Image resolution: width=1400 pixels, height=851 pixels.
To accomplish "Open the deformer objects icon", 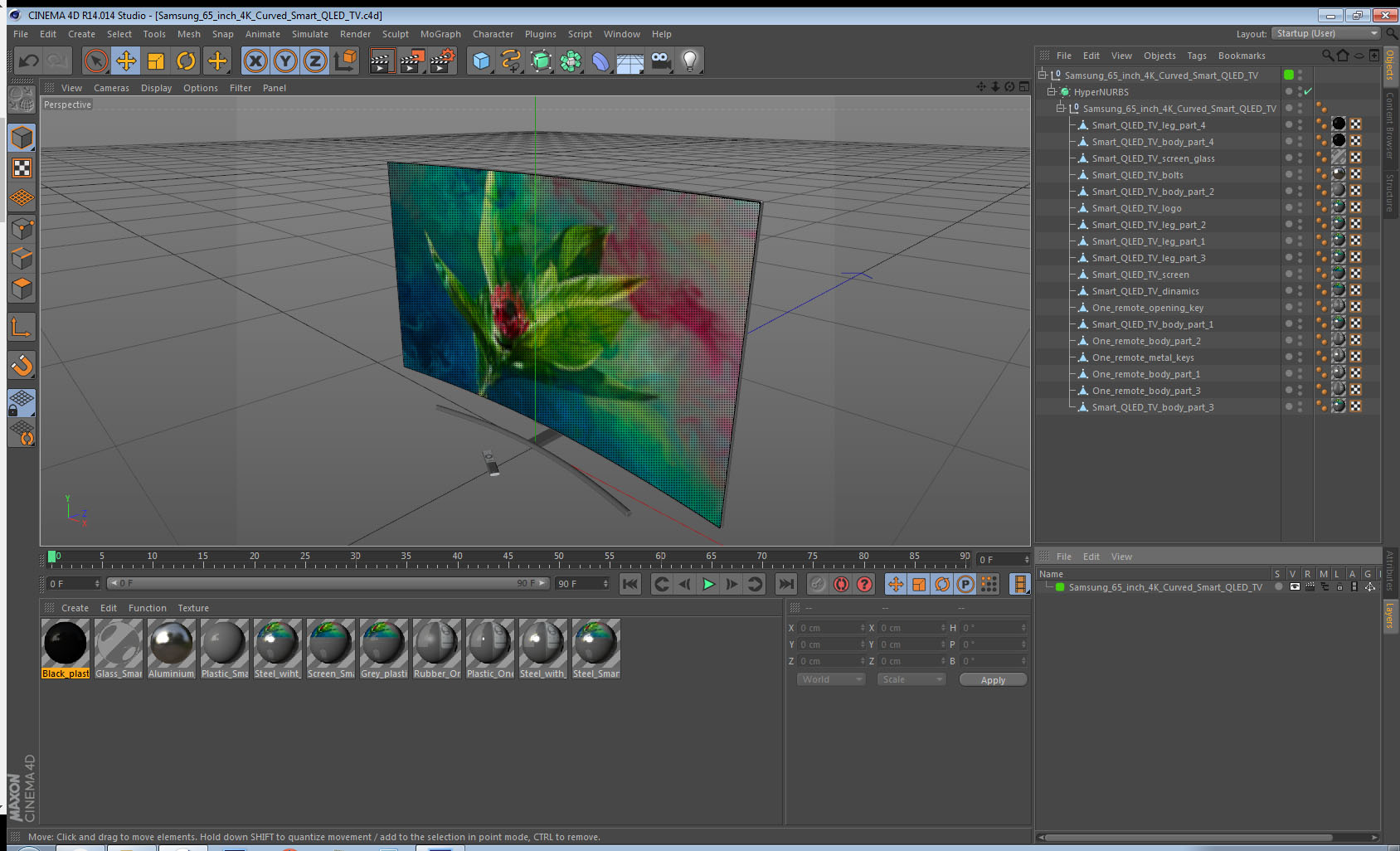I will click(x=600, y=61).
